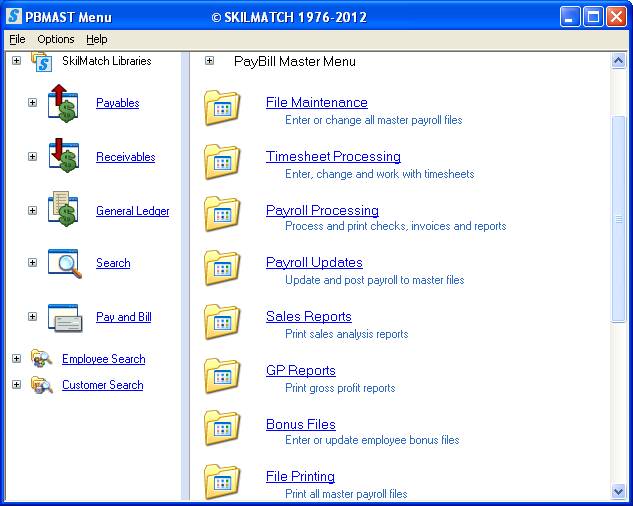Expand the Pay and Bill tree node
Screen dimensions: 633x506
click(32, 316)
